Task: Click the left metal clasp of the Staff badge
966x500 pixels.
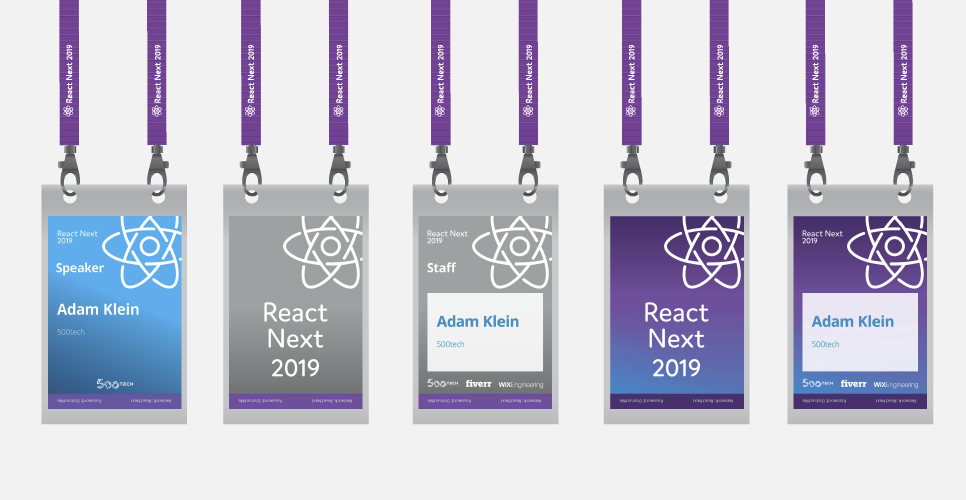Action: pos(440,171)
